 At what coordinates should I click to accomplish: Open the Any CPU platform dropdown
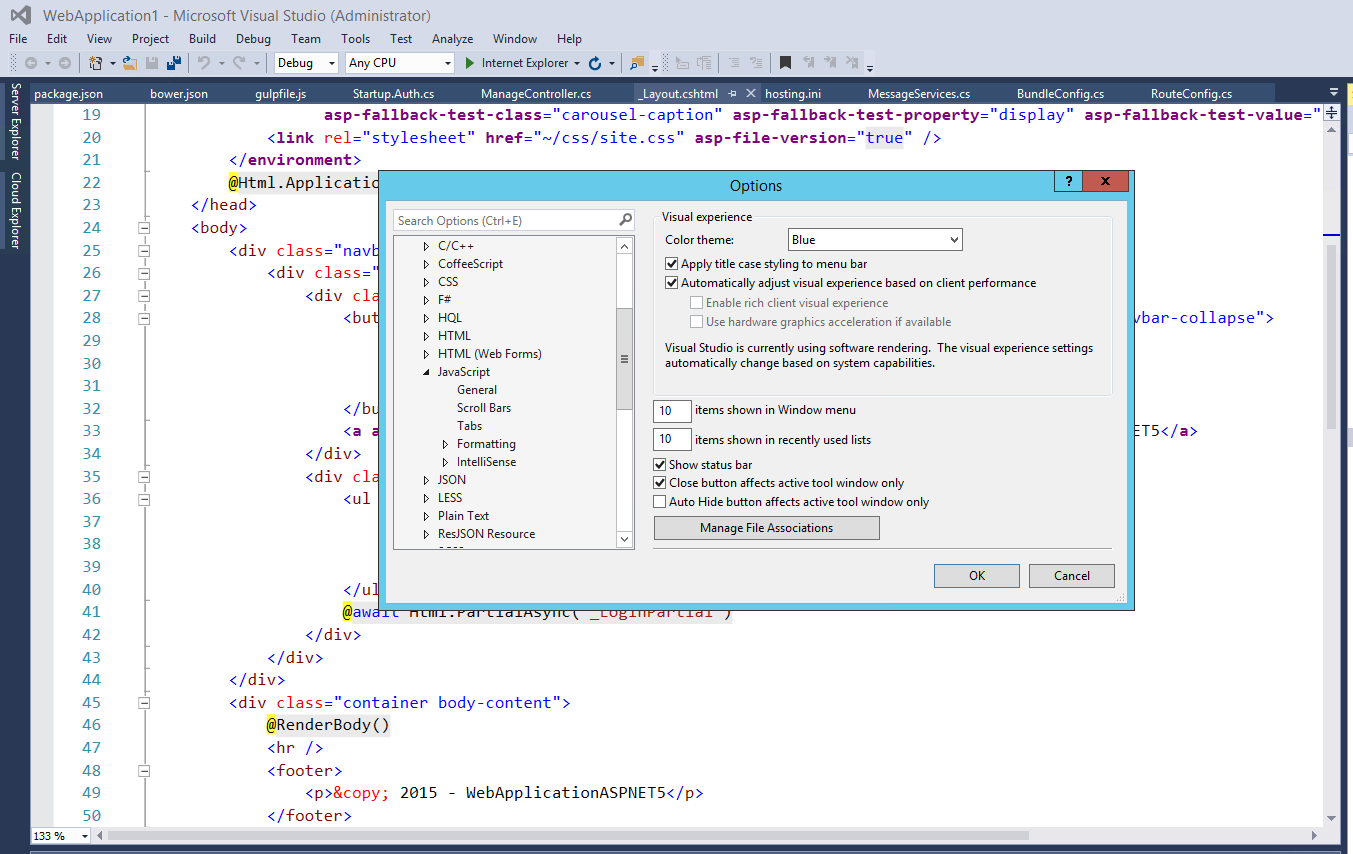click(400, 63)
